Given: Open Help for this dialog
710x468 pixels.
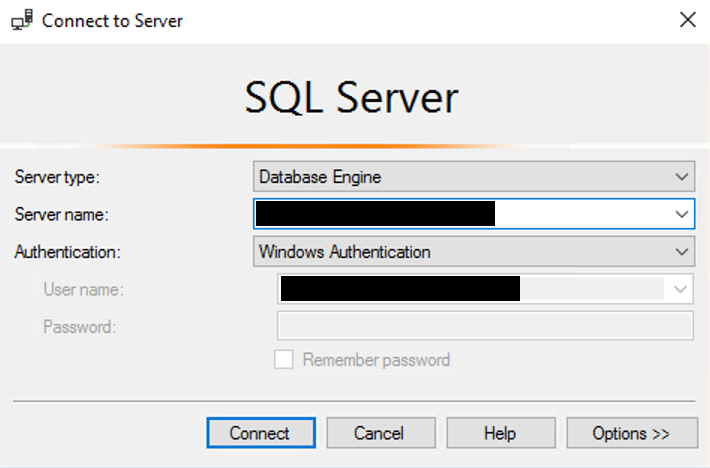Looking at the screenshot, I should 501,433.
